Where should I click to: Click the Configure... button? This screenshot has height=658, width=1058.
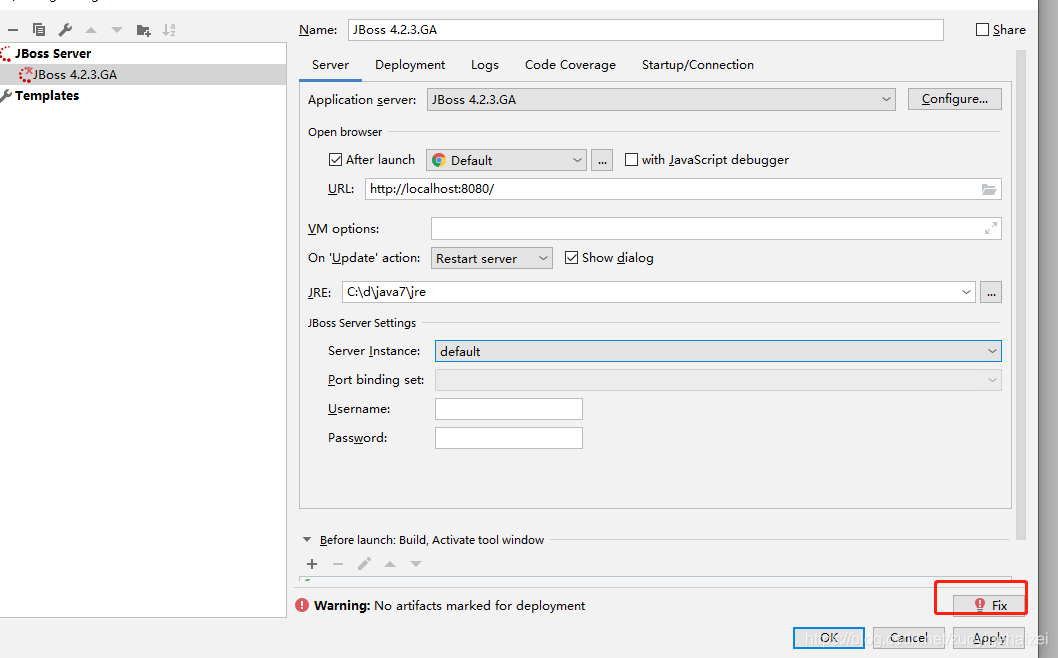(954, 99)
